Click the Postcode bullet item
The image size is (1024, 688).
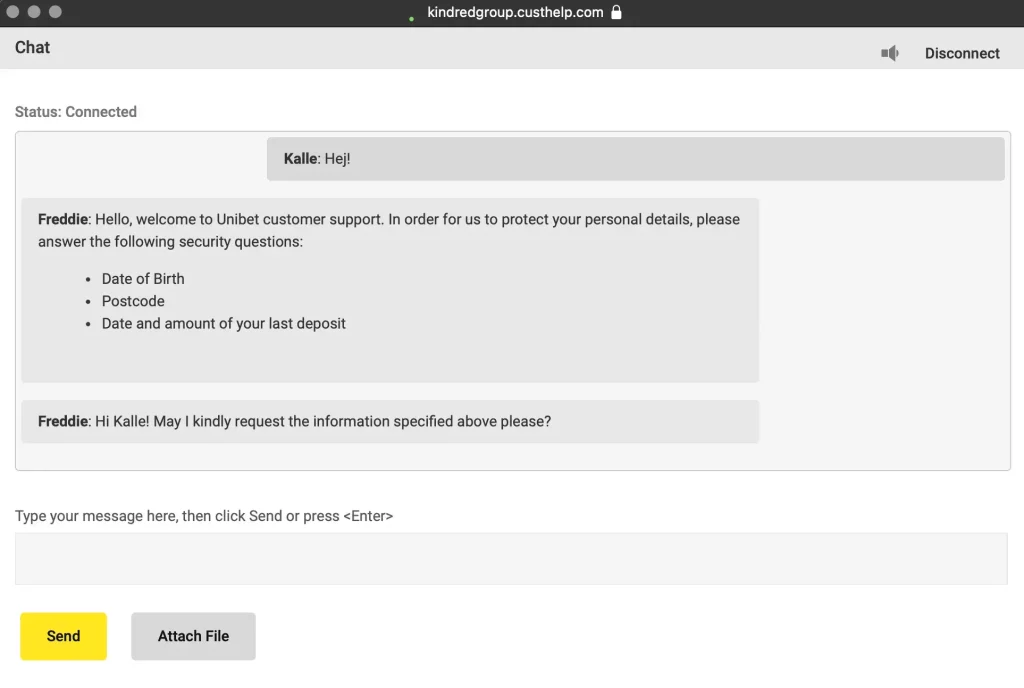133,301
